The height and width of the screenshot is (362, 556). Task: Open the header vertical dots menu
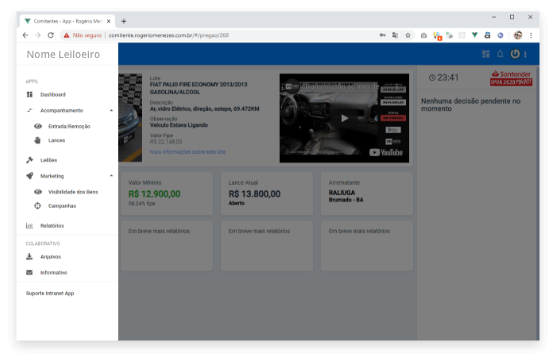(x=525, y=54)
